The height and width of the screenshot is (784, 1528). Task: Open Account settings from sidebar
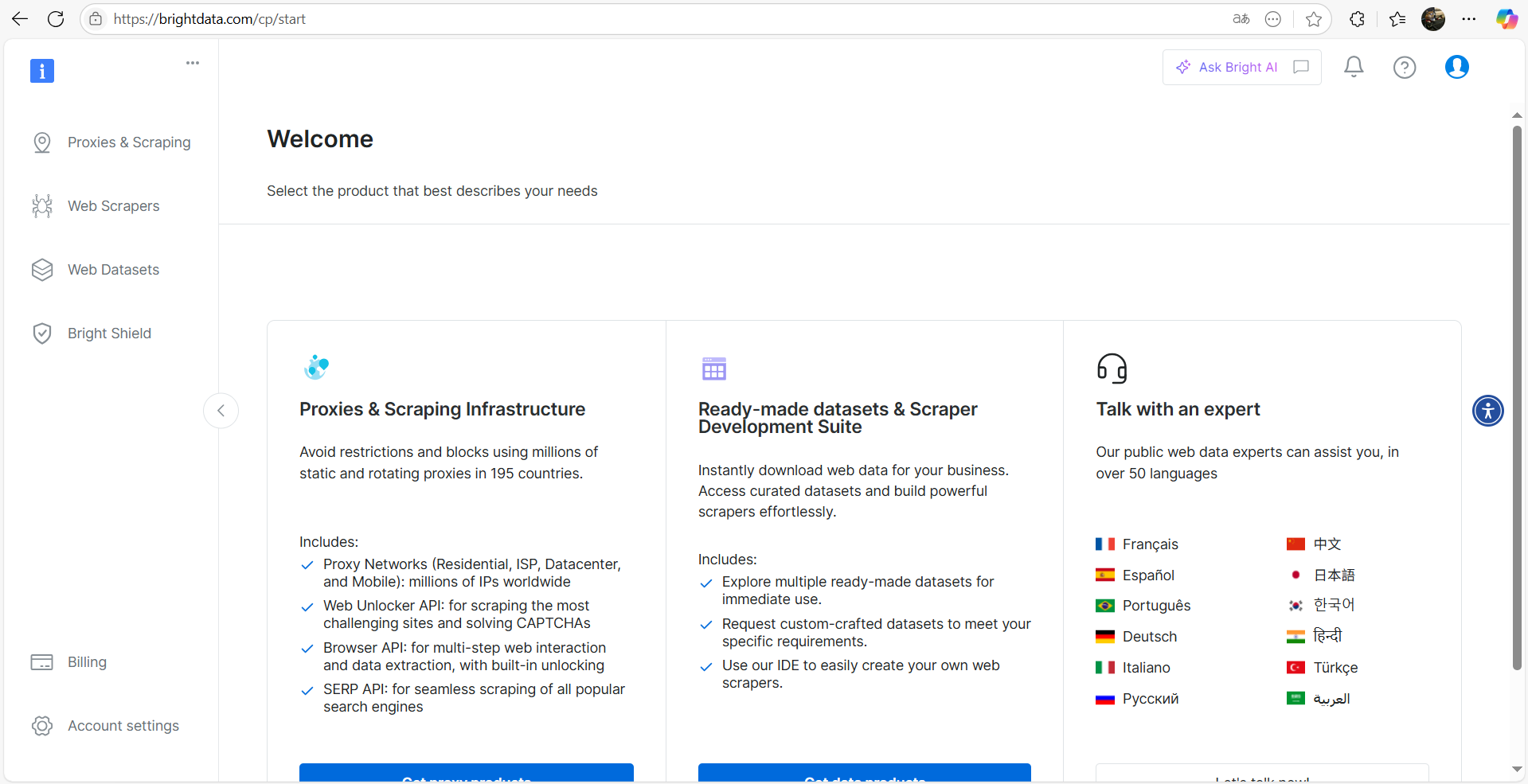click(123, 726)
